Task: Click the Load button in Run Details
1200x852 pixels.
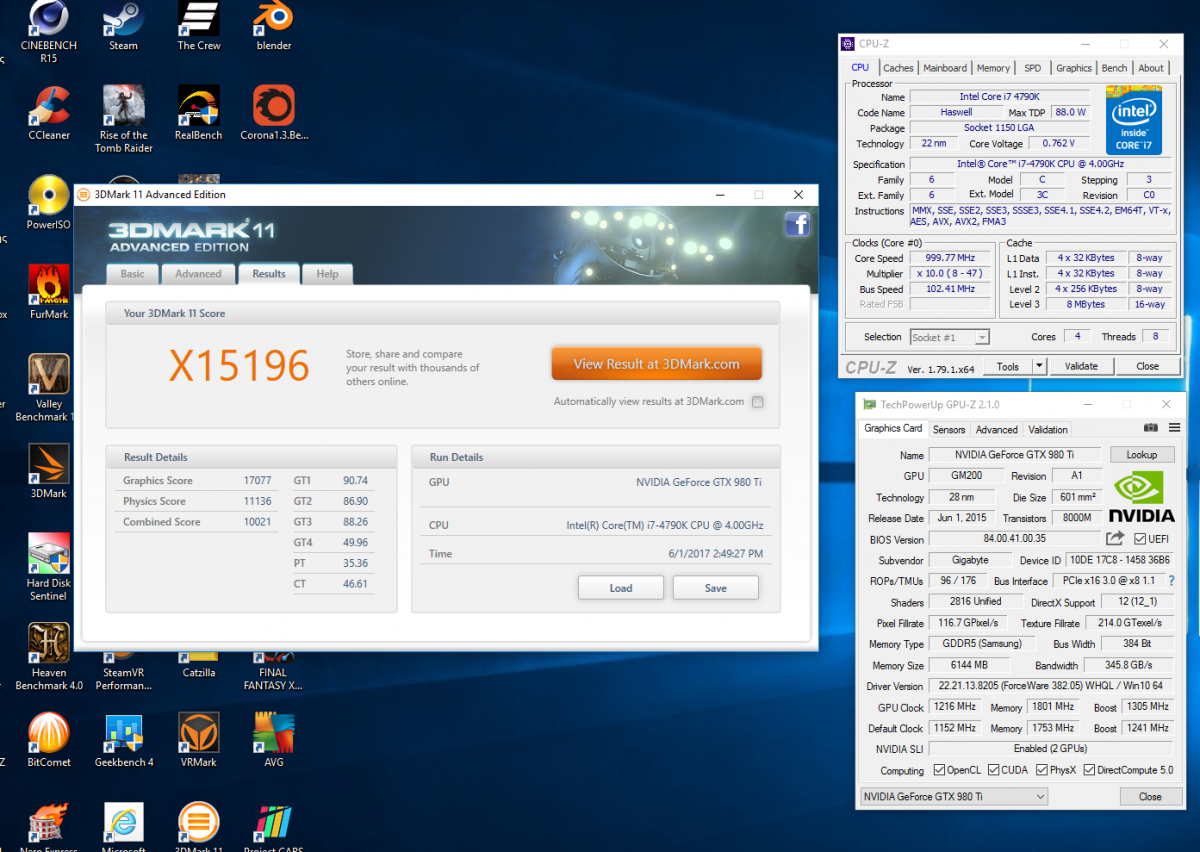Action: click(x=621, y=588)
